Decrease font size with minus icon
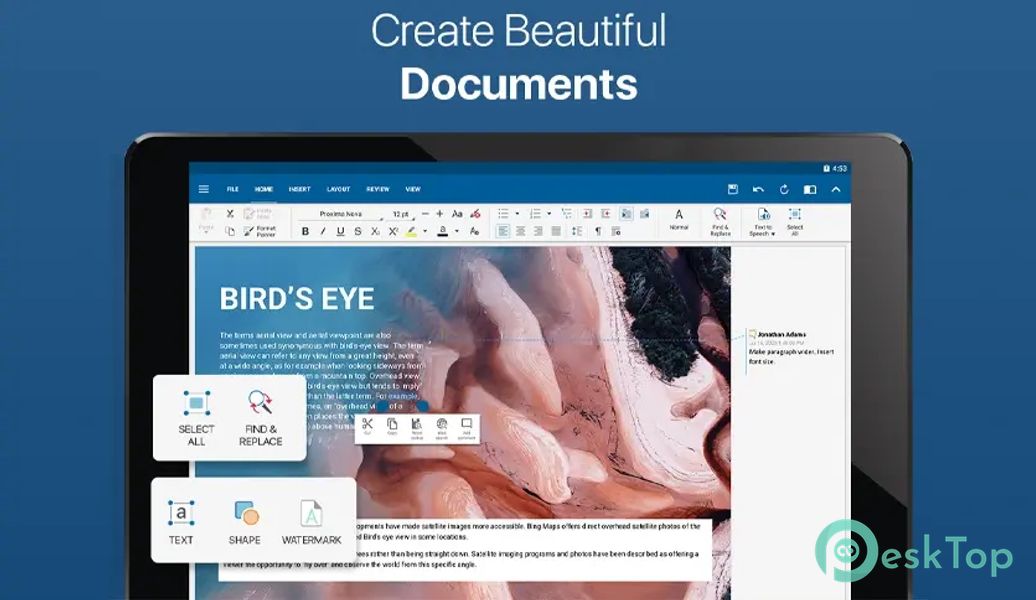This screenshot has height=600, width=1036. 425,213
